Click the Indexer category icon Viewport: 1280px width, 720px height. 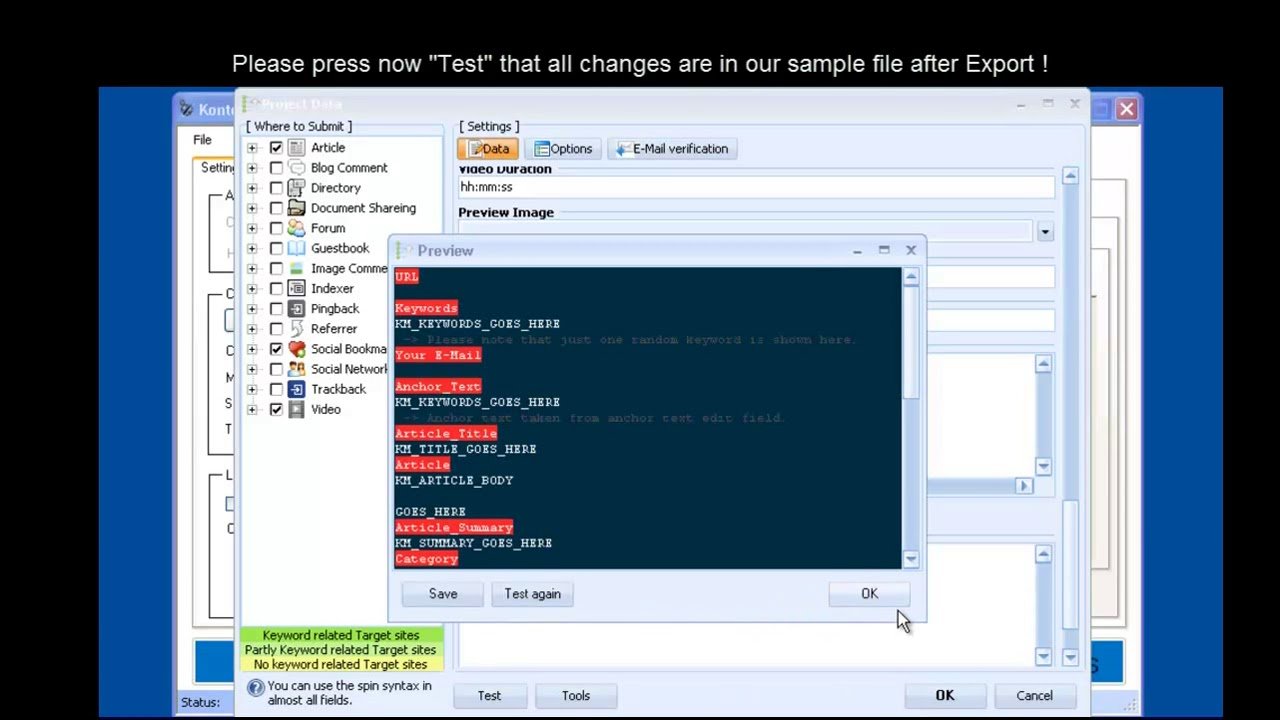click(296, 288)
